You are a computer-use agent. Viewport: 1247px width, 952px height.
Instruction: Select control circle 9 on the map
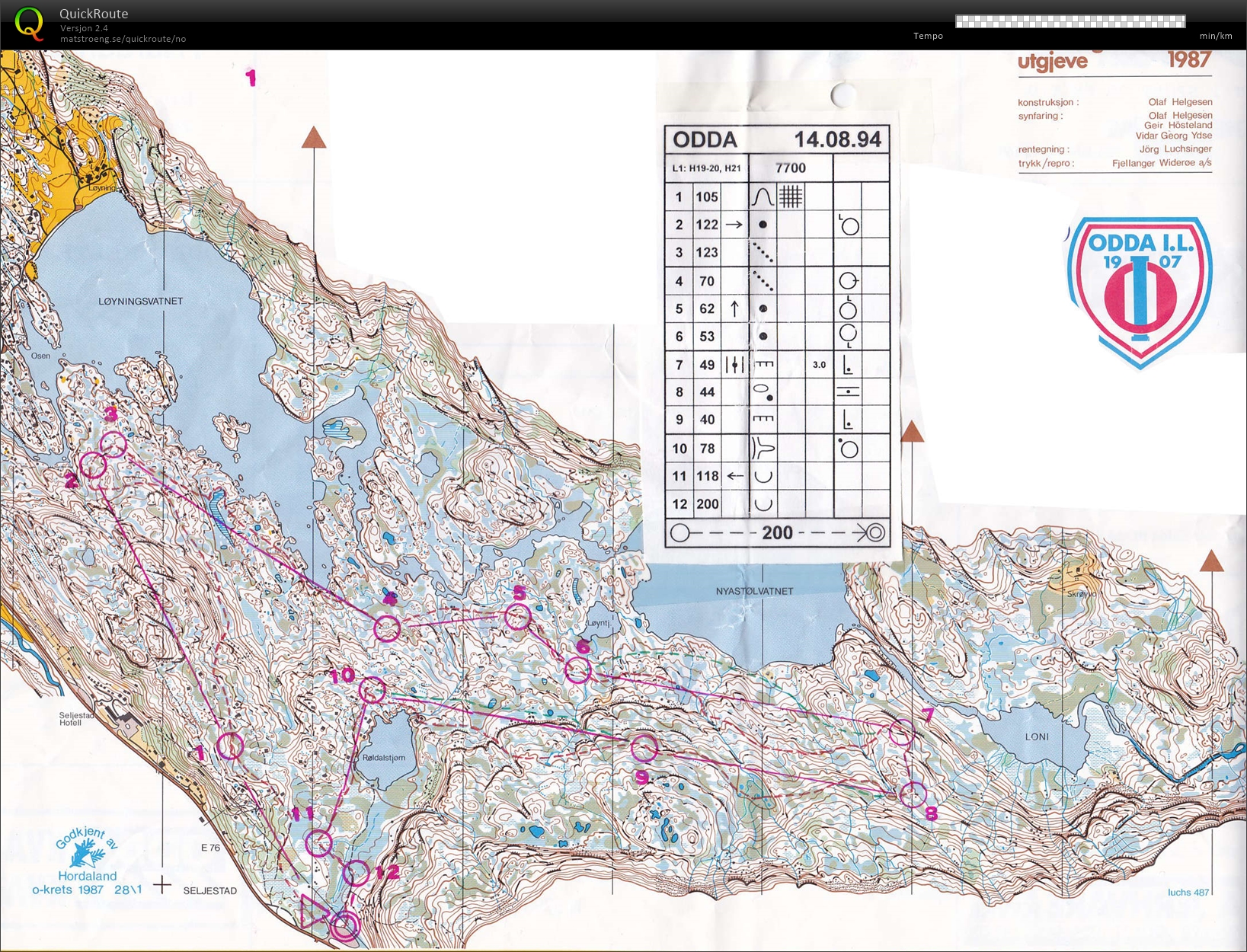pos(644,749)
